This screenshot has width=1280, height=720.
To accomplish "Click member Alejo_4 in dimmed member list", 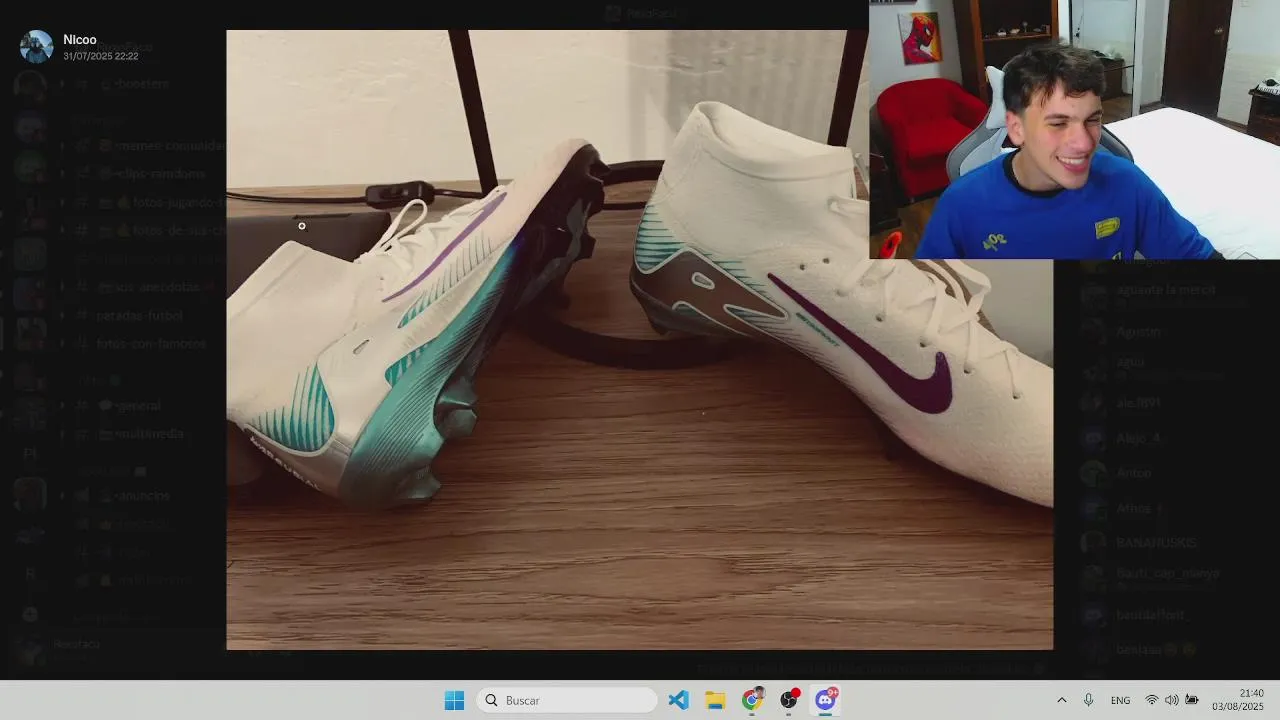I will (x=1139, y=437).
